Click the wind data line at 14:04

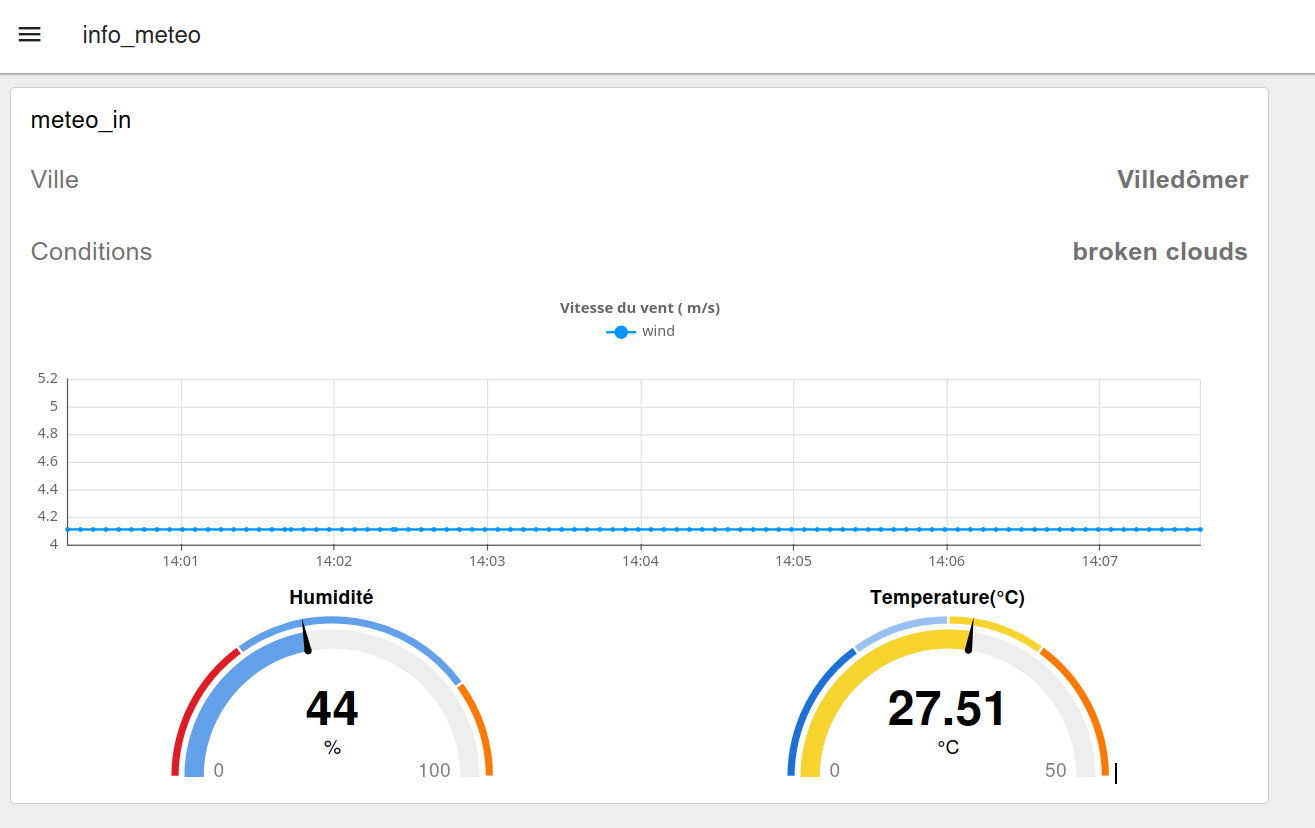click(640, 529)
